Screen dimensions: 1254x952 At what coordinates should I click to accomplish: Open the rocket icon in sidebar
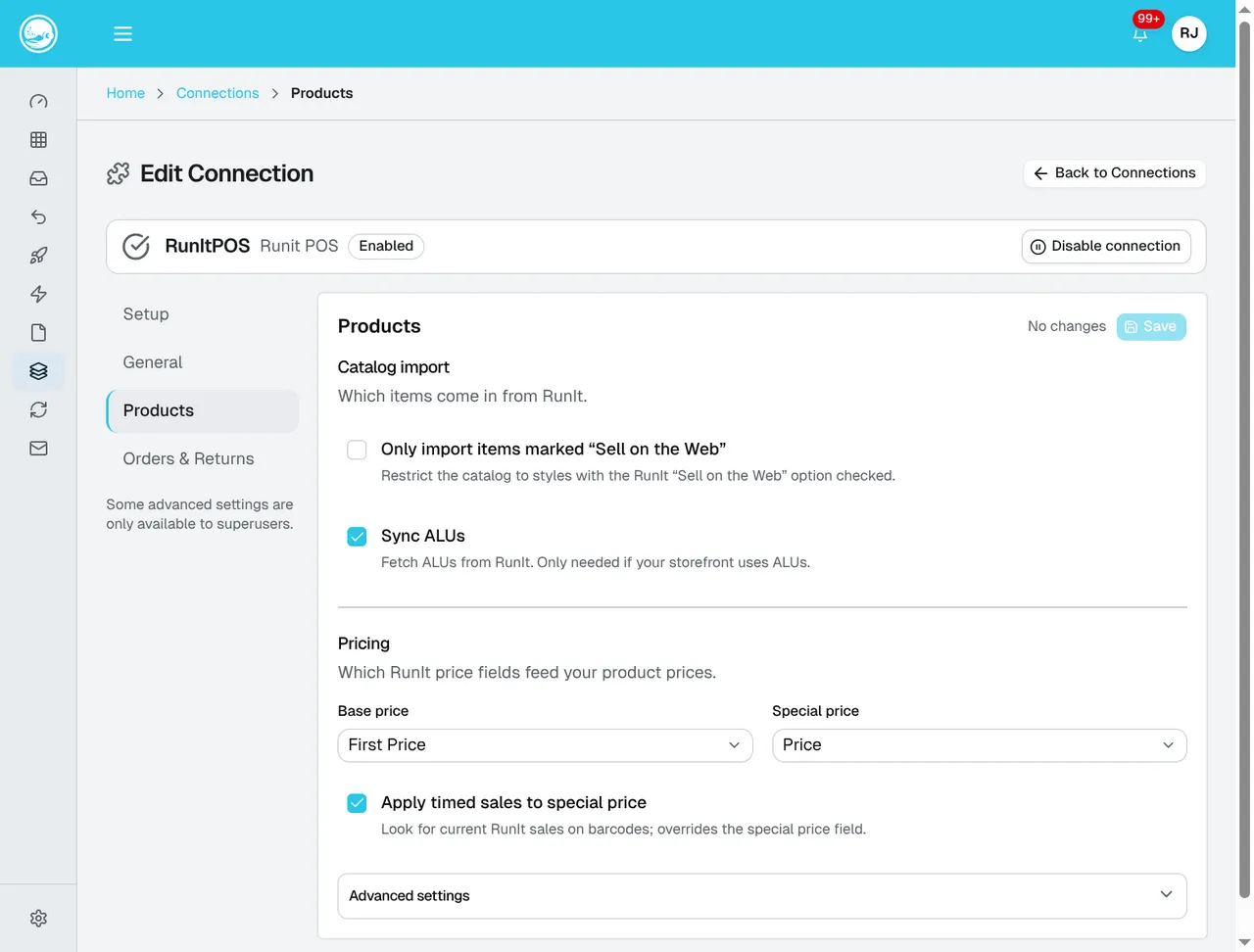(38, 256)
